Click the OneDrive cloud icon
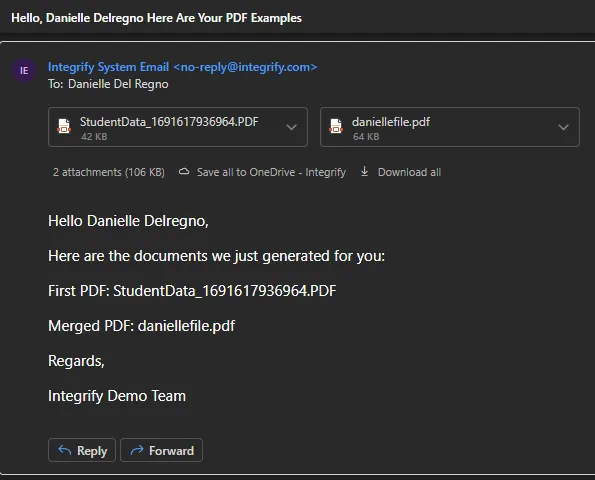The height and width of the screenshot is (480, 595). (x=184, y=172)
